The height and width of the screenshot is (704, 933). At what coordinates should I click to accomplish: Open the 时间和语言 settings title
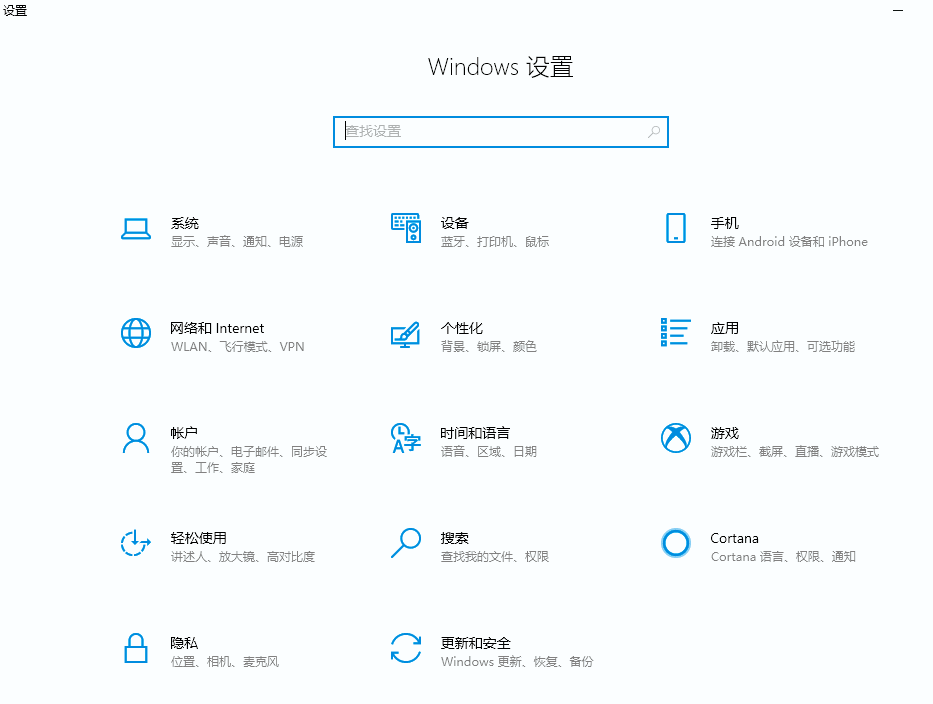point(475,433)
